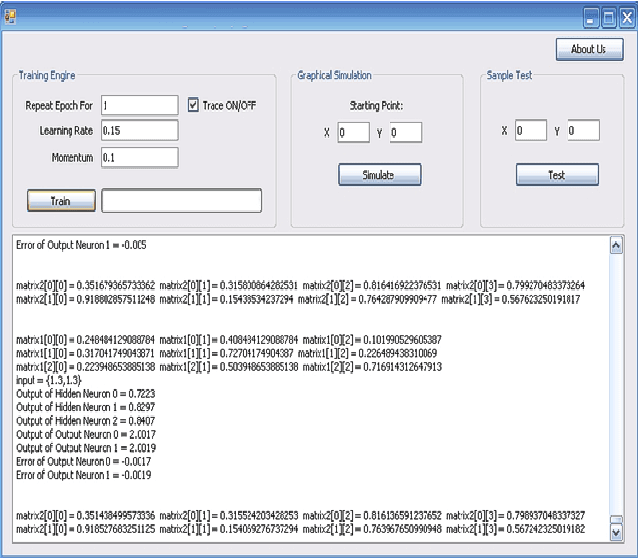The height and width of the screenshot is (558, 638).
Task: Click the Sample Test Y input
Action: click(583, 130)
